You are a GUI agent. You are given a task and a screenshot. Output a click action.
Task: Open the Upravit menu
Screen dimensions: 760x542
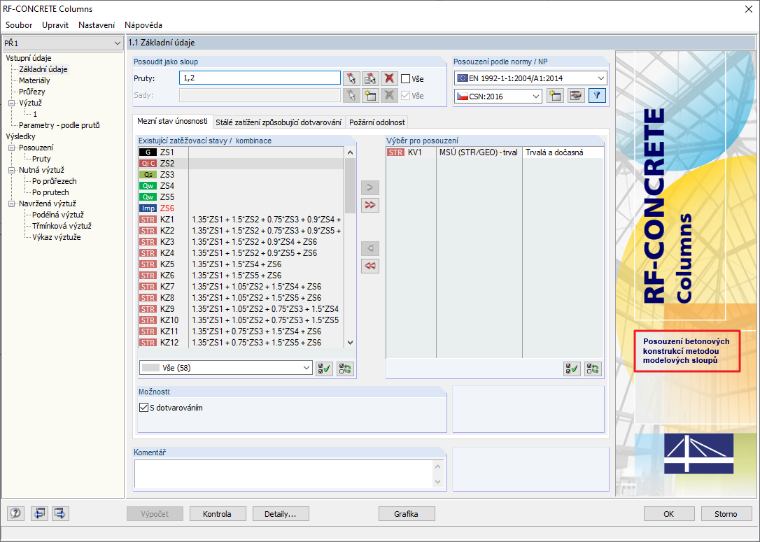tap(55, 25)
